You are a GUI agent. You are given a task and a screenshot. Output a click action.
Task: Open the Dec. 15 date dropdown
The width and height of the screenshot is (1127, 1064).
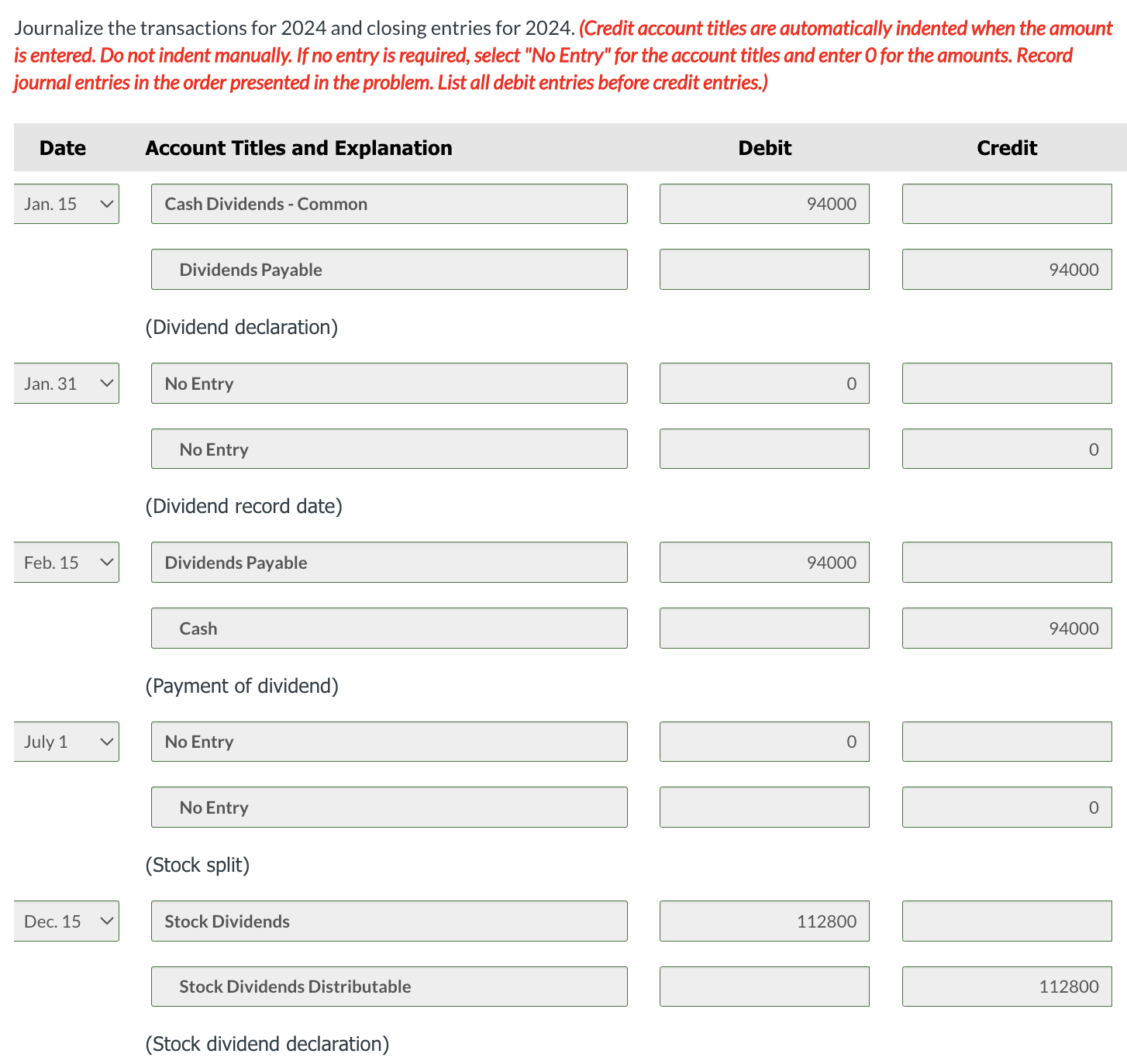point(66,921)
